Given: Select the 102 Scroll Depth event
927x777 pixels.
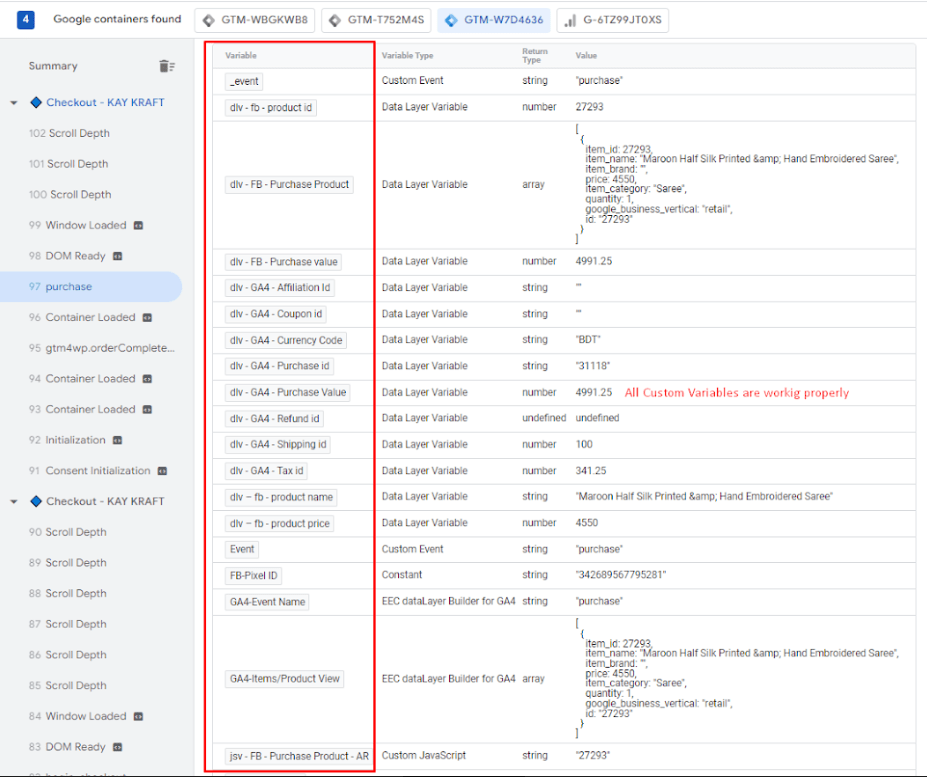Looking at the screenshot, I should tap(69, 133).
